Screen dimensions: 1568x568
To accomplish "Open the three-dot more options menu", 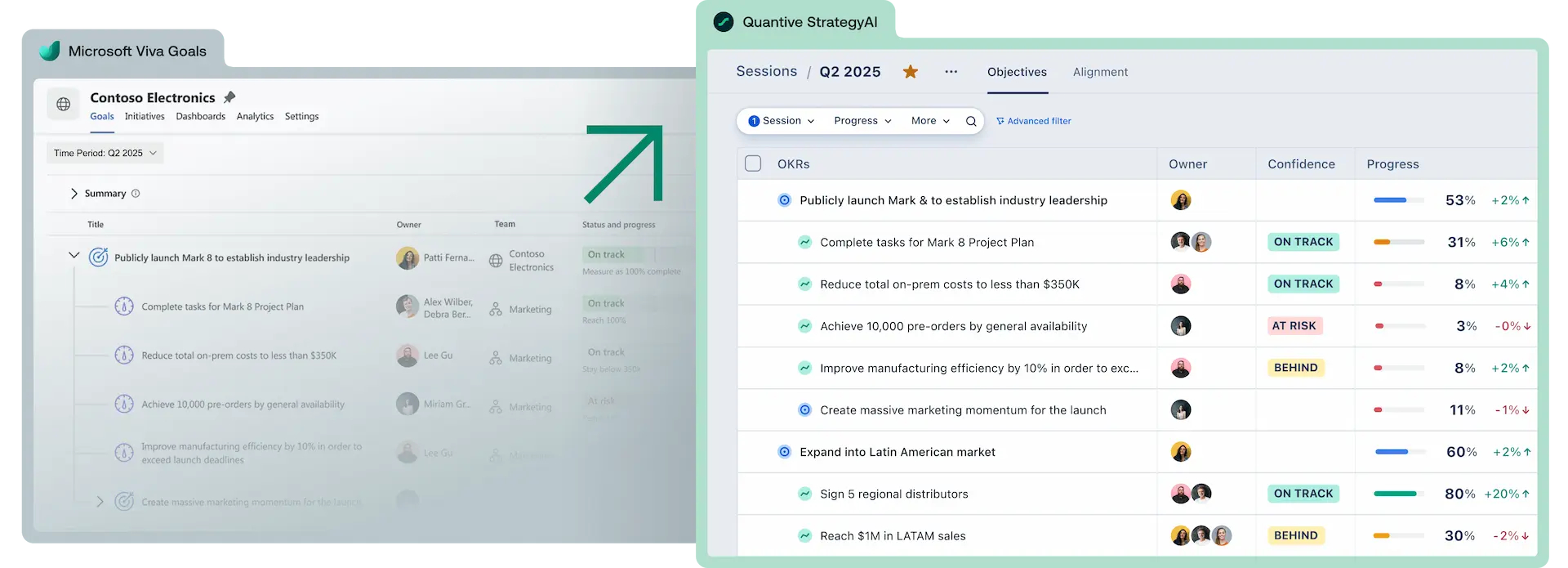I will pyautogui.click(x=951, y=72).
